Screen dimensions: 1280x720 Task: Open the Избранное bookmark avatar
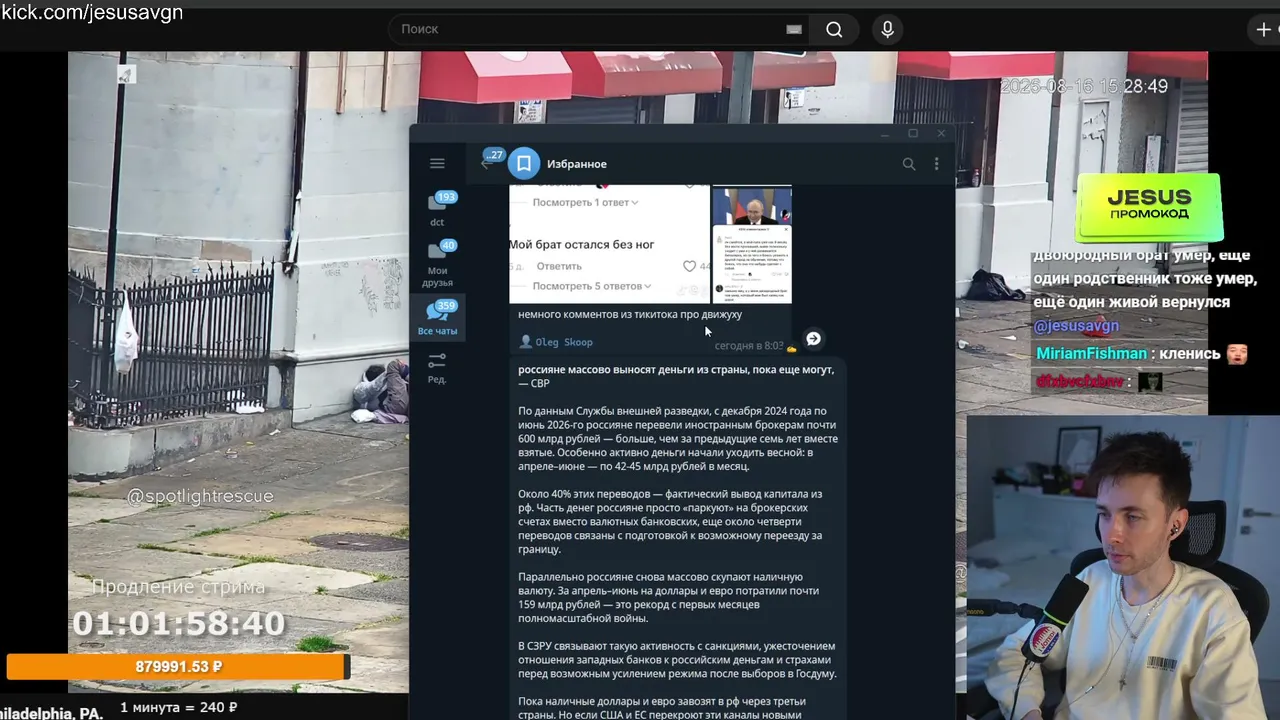click(524, 163)
